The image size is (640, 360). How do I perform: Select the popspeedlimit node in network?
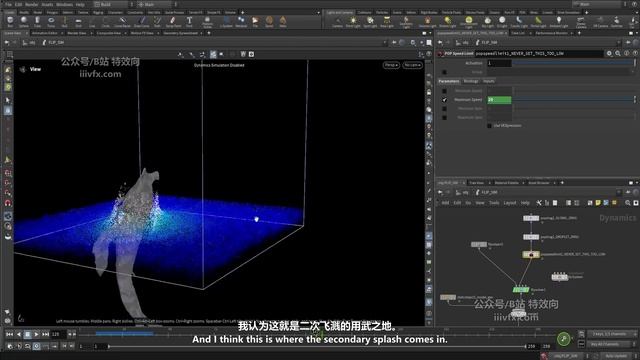click(x=531, y=255)
